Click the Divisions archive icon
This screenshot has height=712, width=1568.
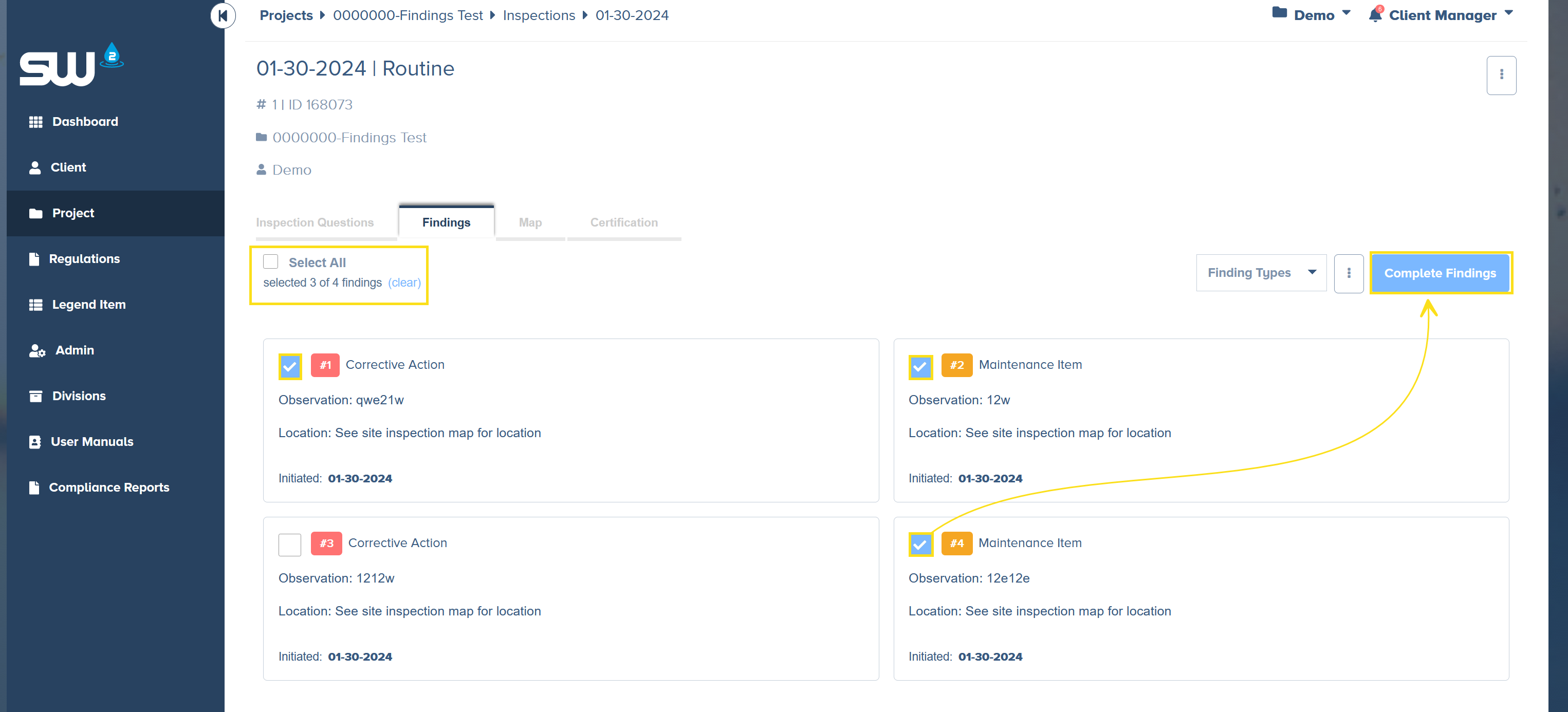point(36,396)
